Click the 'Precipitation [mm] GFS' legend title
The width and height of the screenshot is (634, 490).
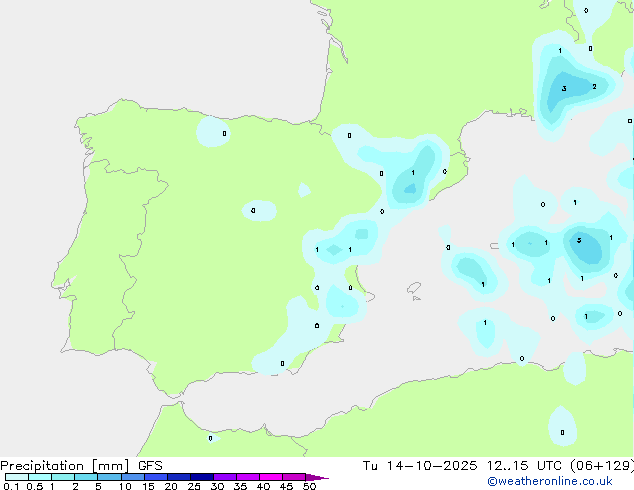tap(81, 466)
